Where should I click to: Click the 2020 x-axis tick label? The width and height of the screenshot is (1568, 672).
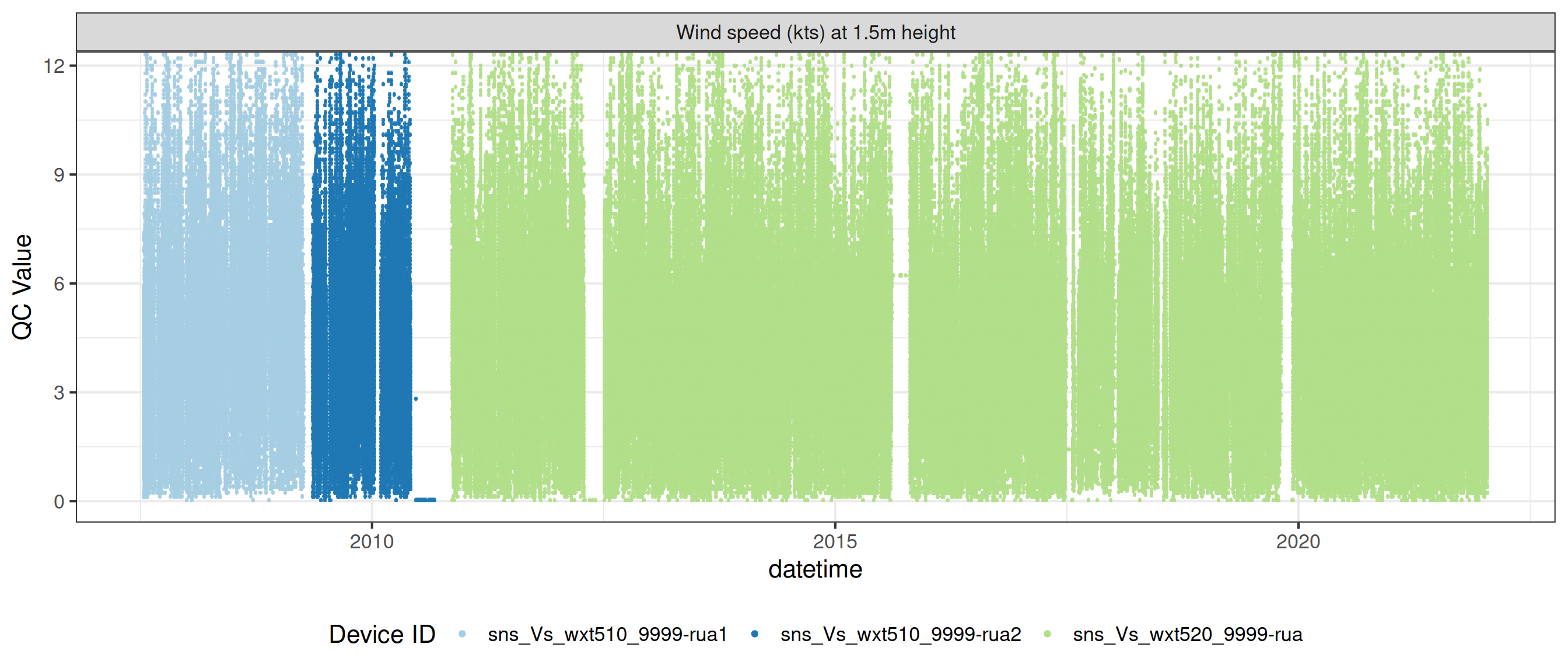pos(1298,541)
